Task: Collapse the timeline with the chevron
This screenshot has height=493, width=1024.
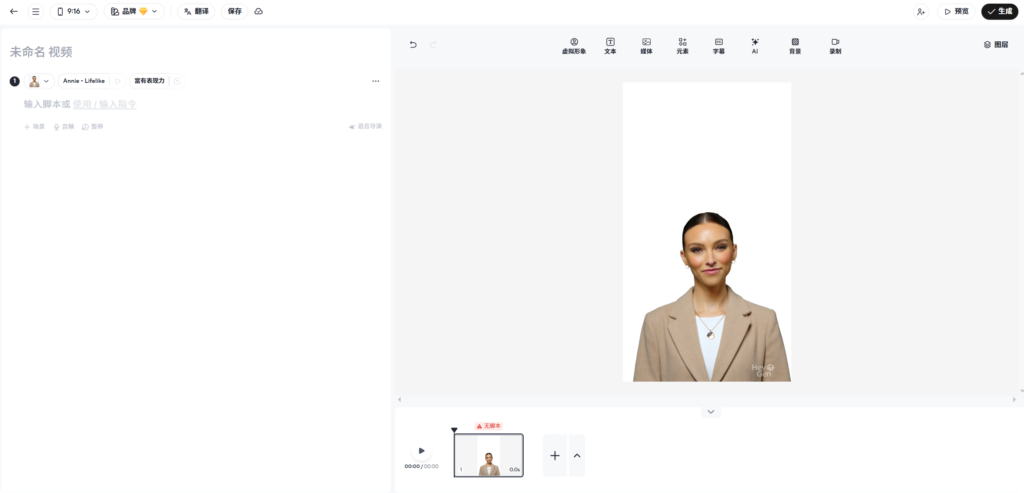Action: (x=711, y=412)
